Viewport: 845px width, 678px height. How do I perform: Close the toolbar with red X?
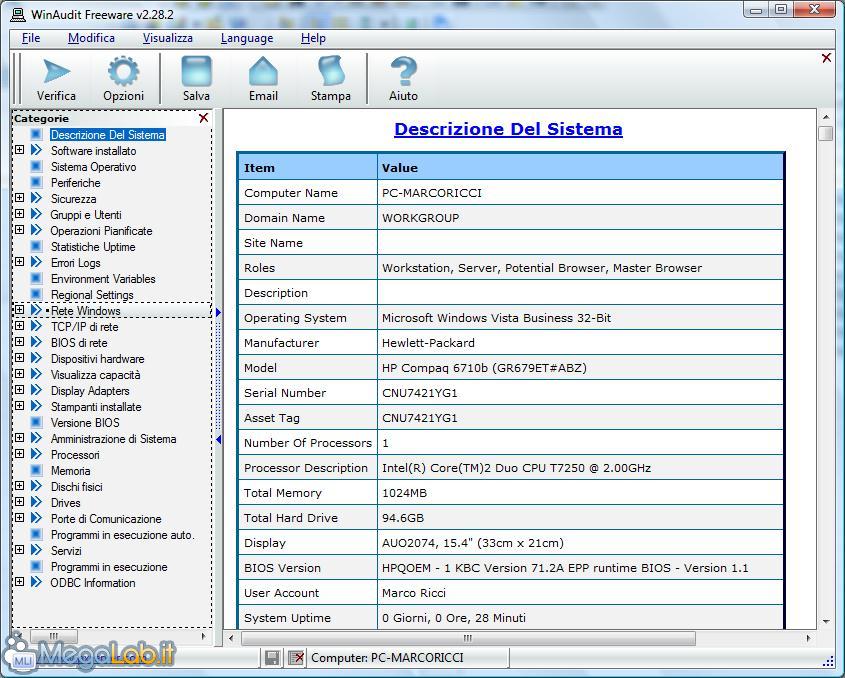point(826,58)
